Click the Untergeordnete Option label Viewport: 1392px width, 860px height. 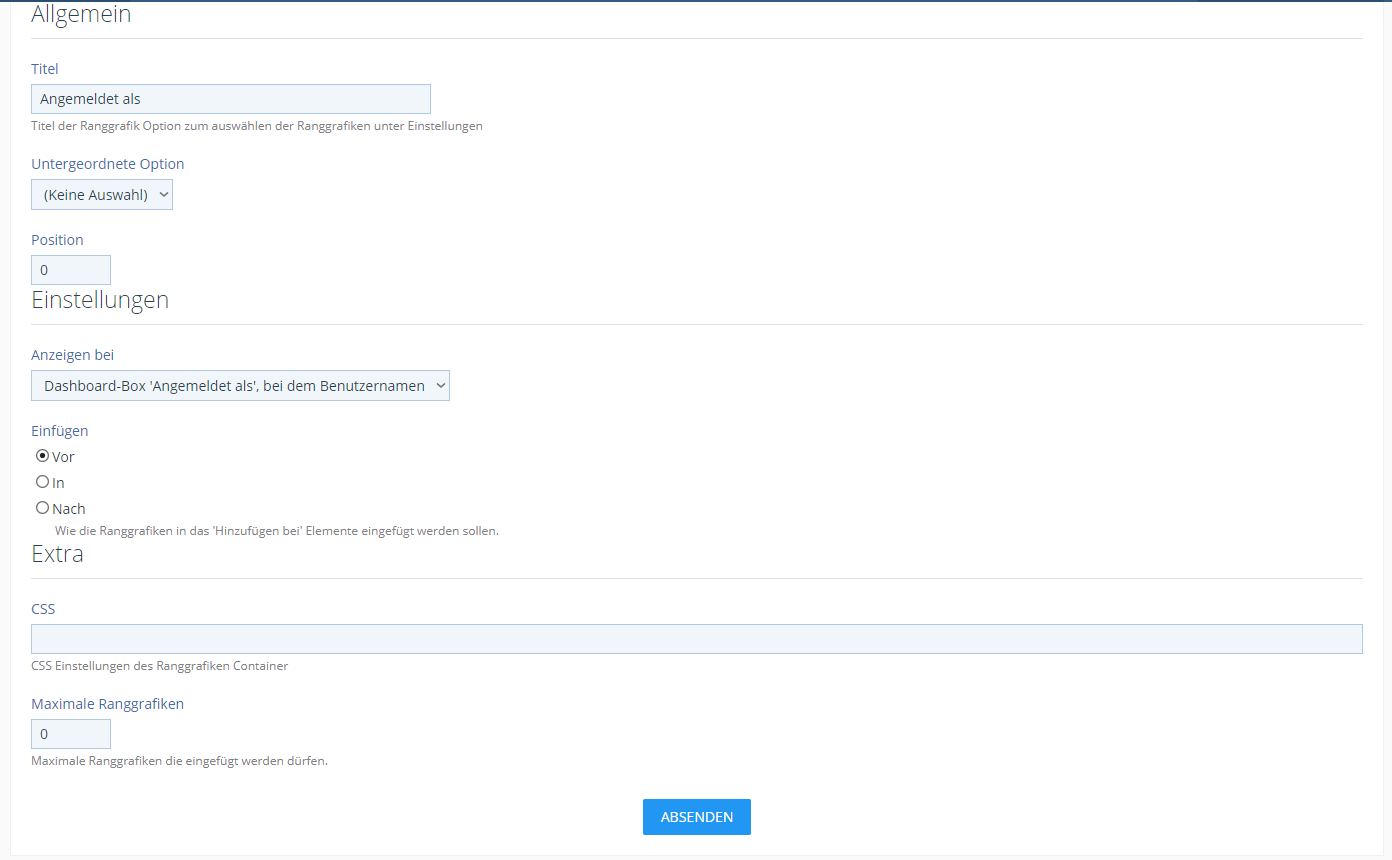point(108,164)
